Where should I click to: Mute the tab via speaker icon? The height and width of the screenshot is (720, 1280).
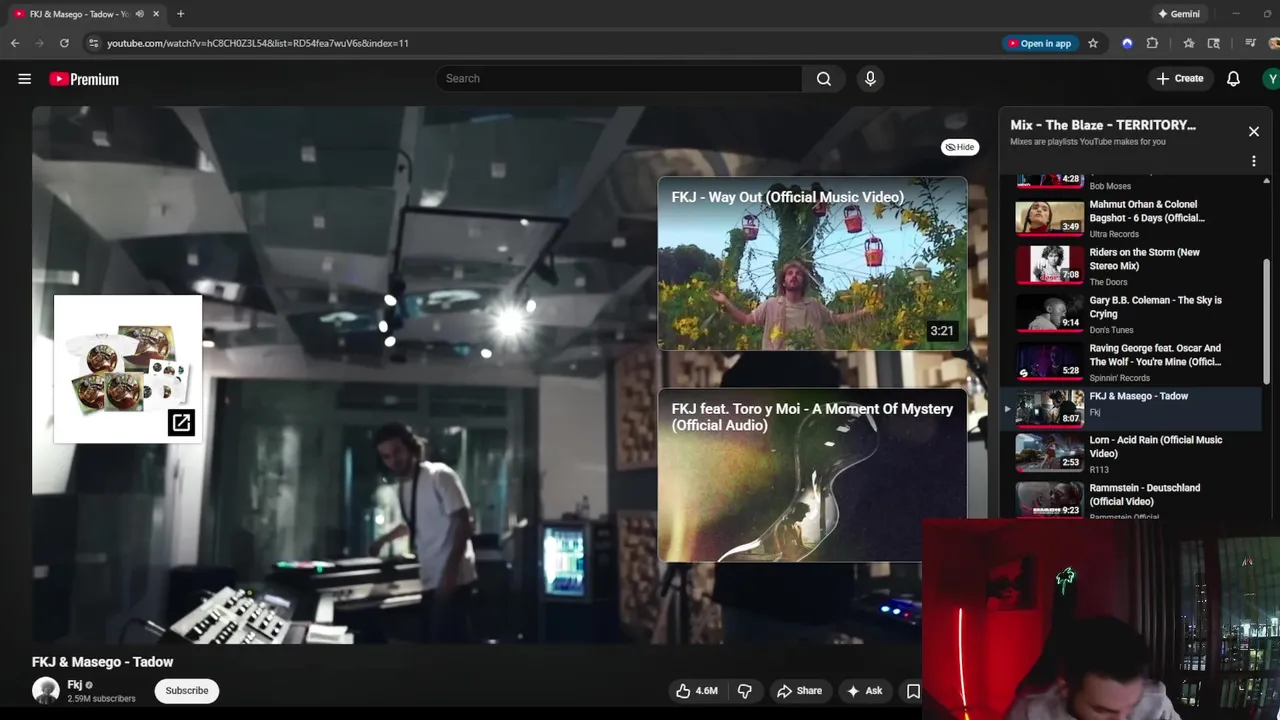(139, 14)
